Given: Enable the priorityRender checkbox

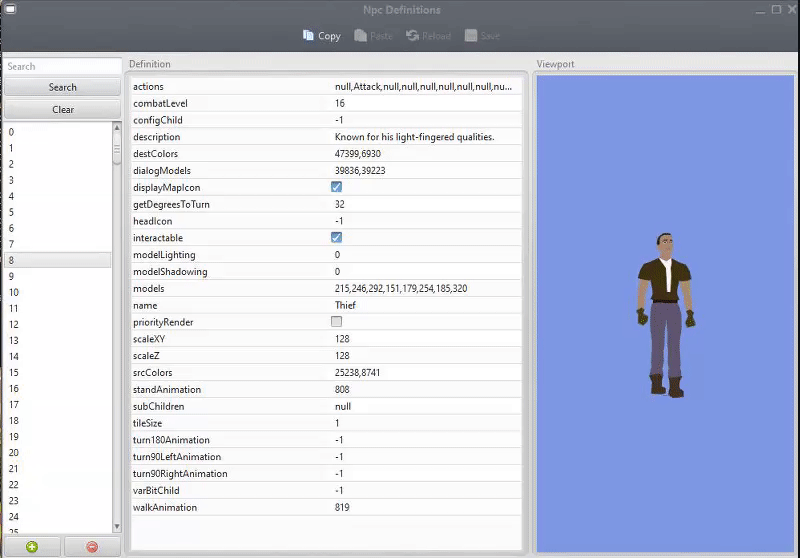Looking at the screenshot, I should pos(336,322).
